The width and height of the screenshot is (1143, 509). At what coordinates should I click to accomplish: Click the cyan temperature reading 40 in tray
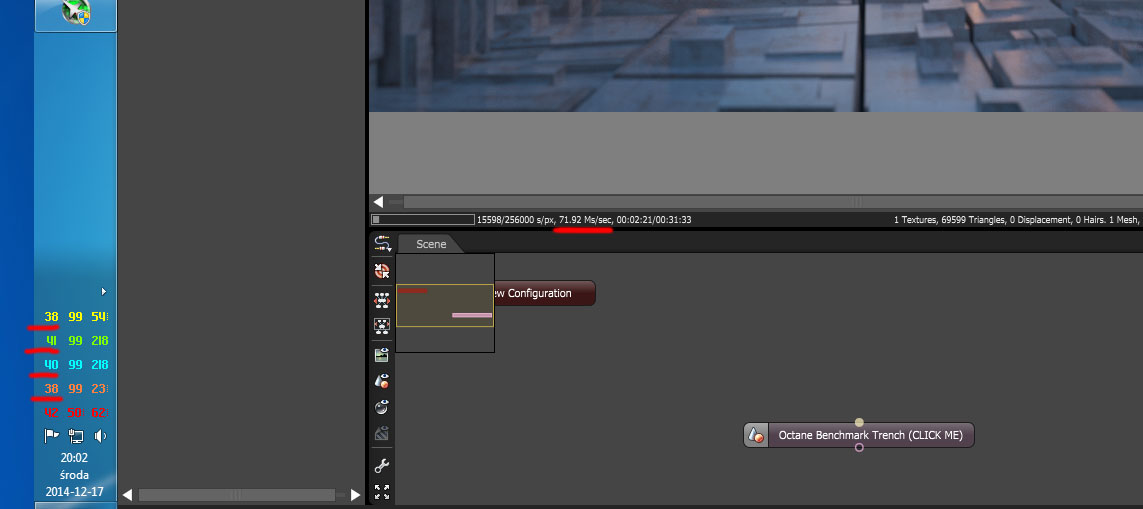(x=52, y=365)
